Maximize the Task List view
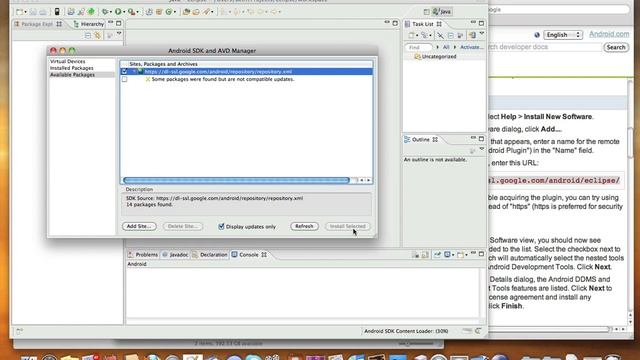640x360 pixels. [481, 23]
